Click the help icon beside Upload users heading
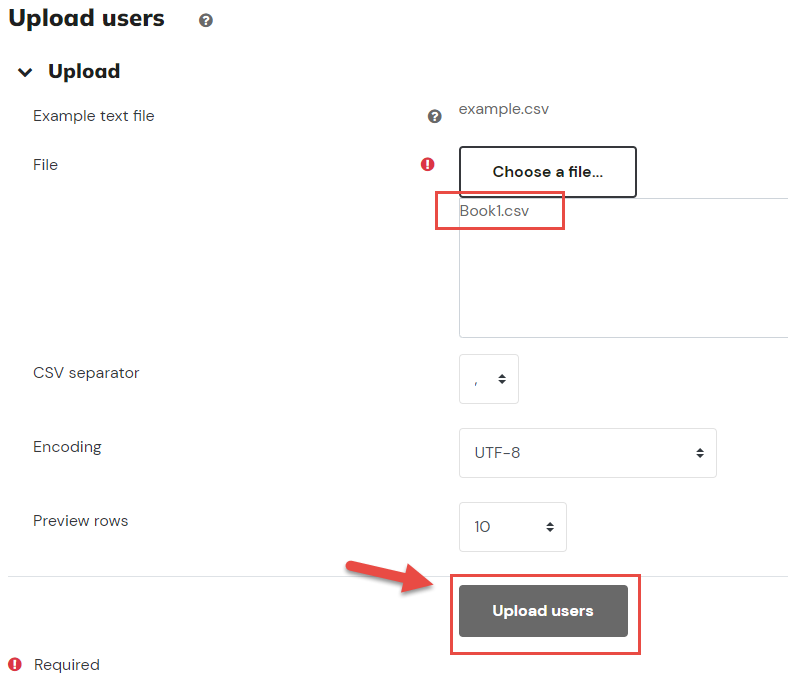The width and height of the screenshot is (788, 688). [206, 20]
